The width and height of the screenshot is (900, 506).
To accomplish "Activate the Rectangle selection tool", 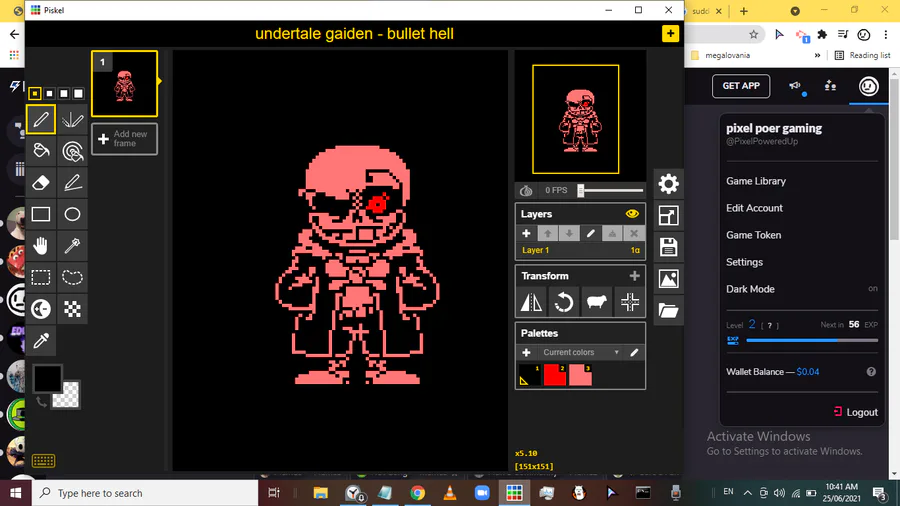I will click(41, 277).
